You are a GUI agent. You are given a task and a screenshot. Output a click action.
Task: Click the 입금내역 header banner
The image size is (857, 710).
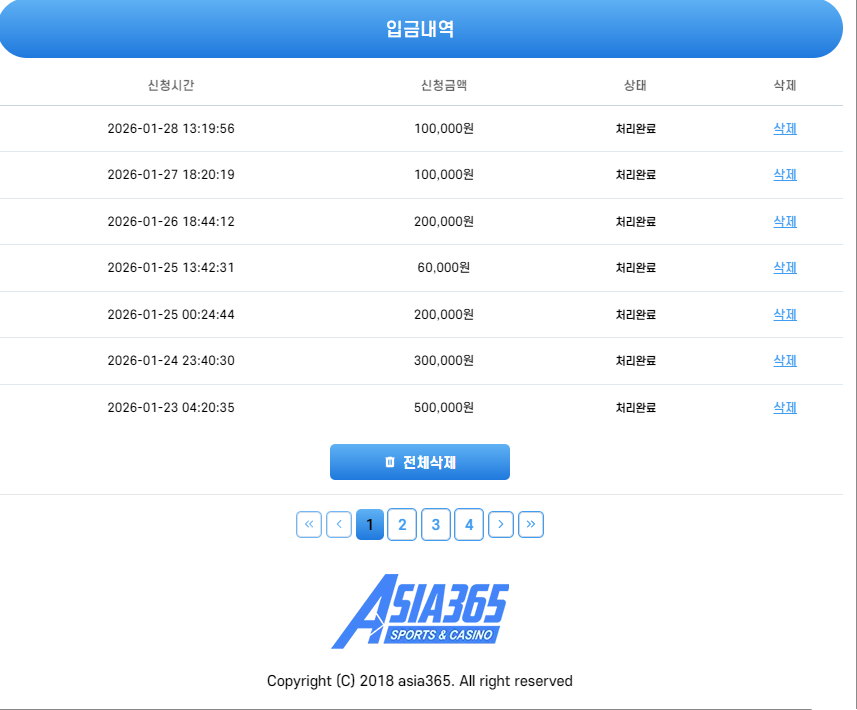[x=420, y=29]
